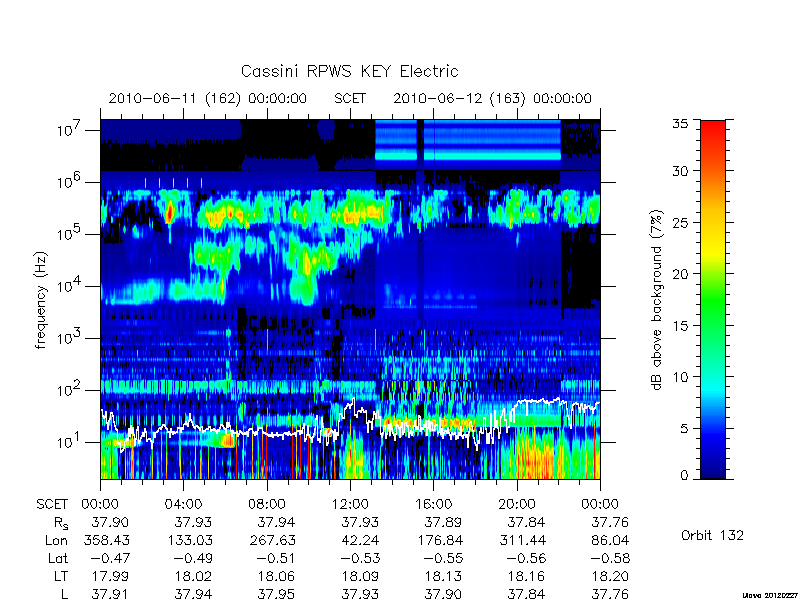Click the 20 value on the color bar scale
800x600 pixels.
pyautogui.click(x=681, y=274)
